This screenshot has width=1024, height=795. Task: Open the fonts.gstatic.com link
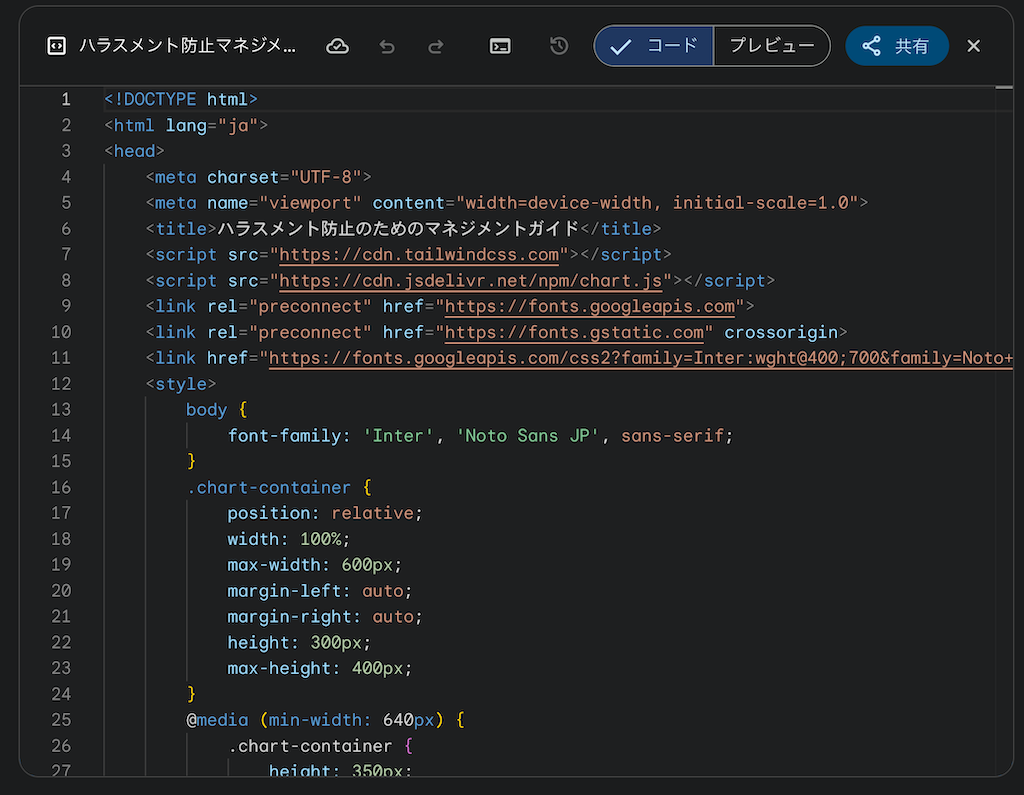[x=575, y=333]
